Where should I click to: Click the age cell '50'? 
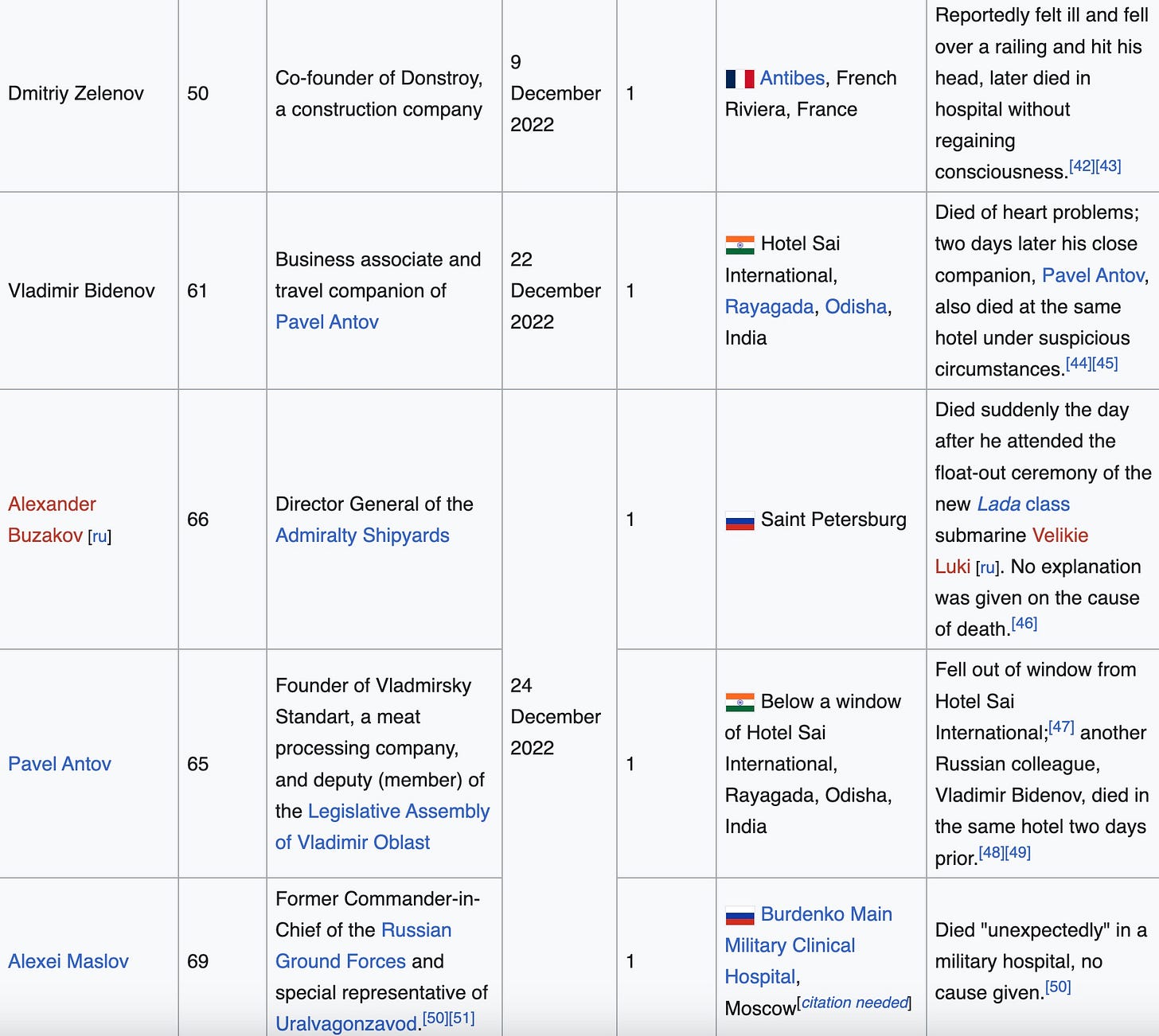[197, 94]
